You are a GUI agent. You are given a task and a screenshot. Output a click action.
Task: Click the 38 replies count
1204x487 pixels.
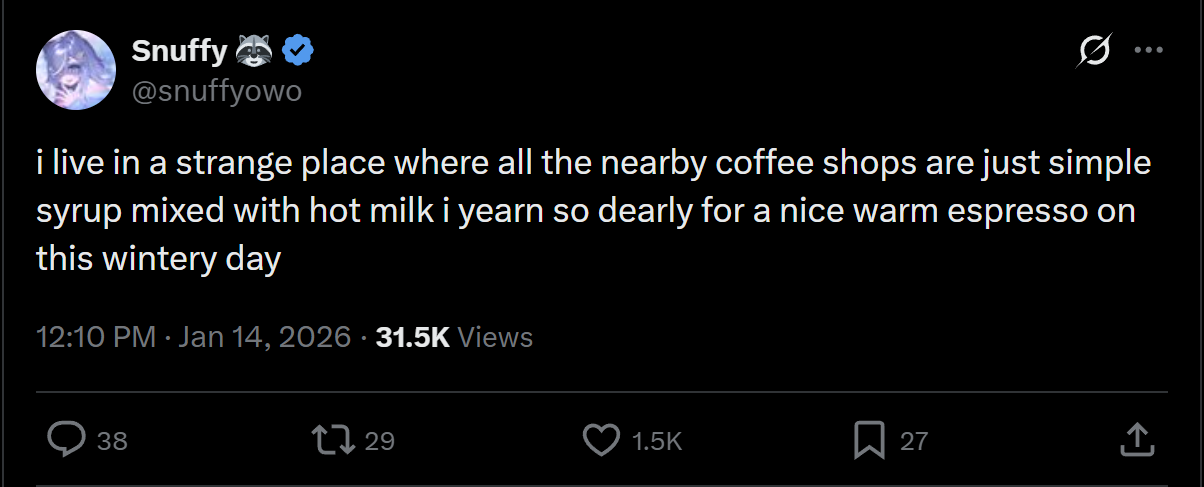coord(113,440)
